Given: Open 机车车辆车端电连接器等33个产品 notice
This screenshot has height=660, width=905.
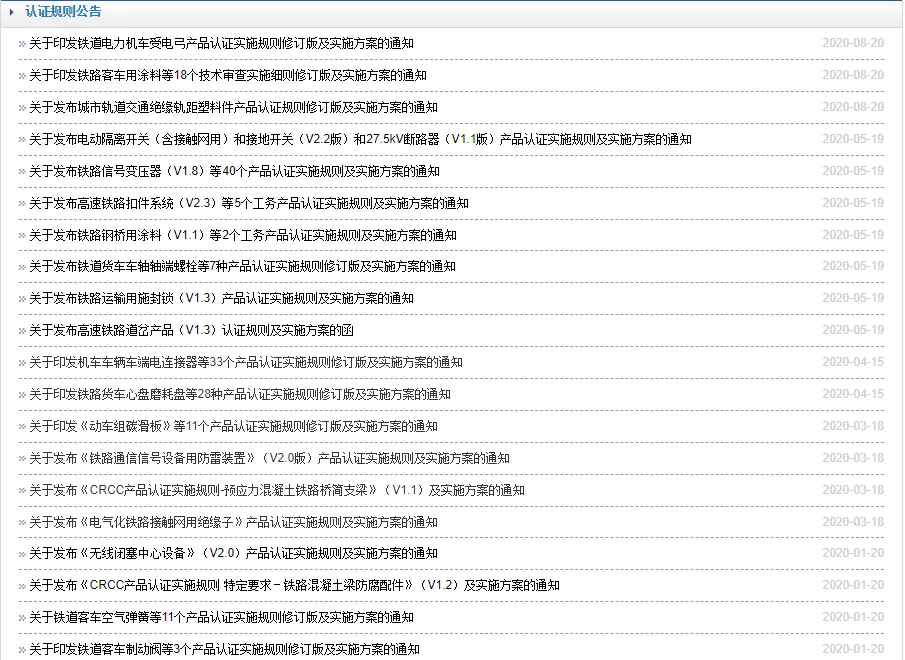Looking at the screenshot, I should click(x=245, y=362).
